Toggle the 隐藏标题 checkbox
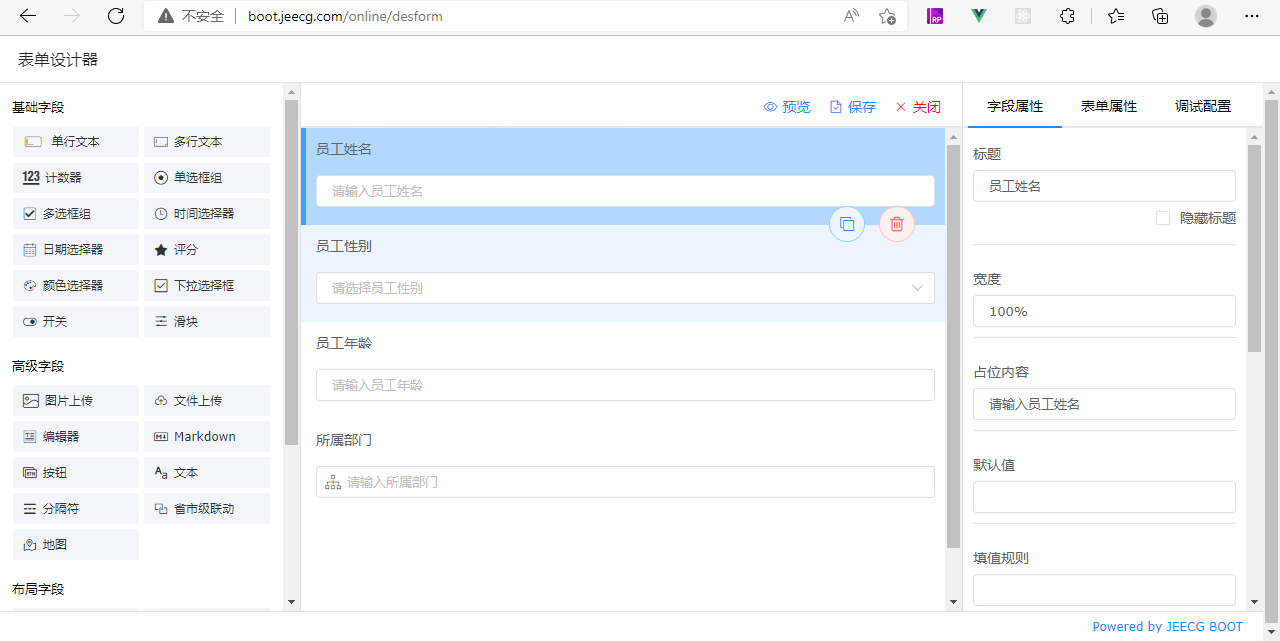The image size is (1280, 641). (x=1163, y=218)
